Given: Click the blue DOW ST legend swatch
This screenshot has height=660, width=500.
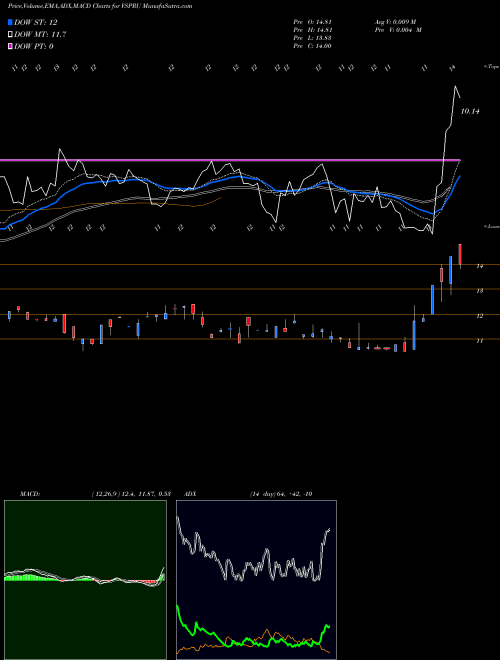Looking at the screenshot, I should (10, 22).
